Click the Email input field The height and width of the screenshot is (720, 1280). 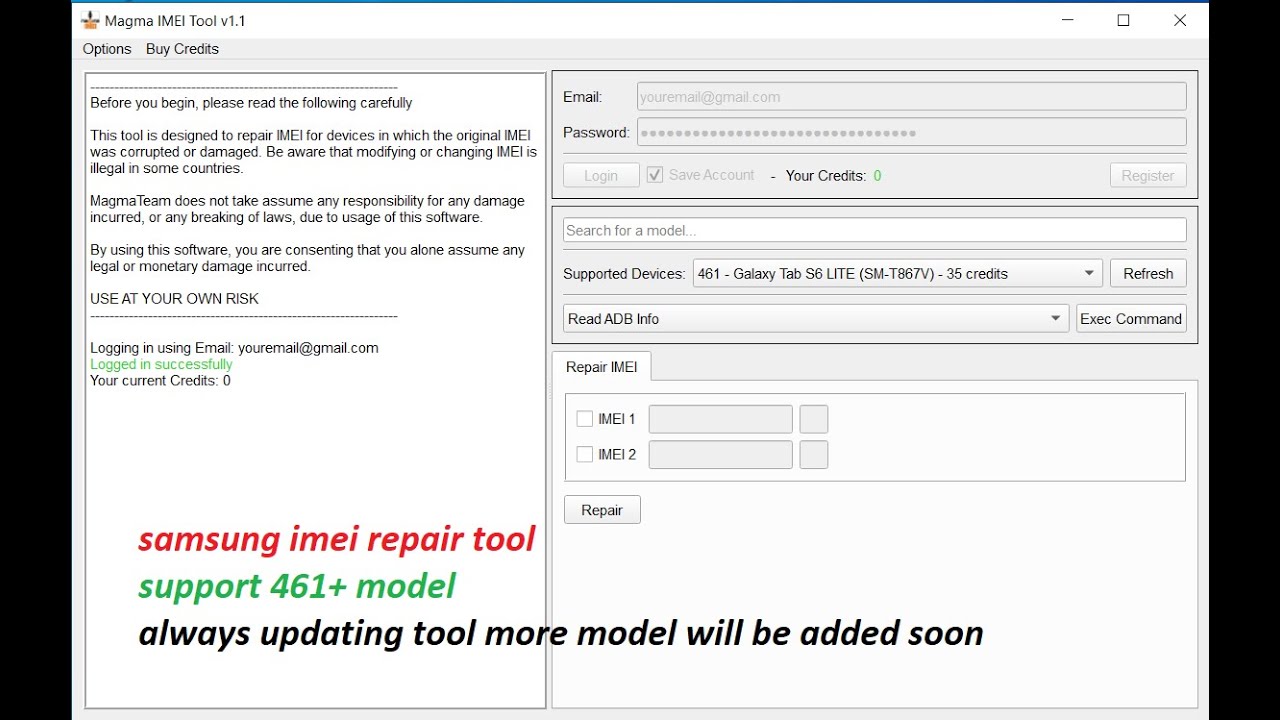pos(912,97)
